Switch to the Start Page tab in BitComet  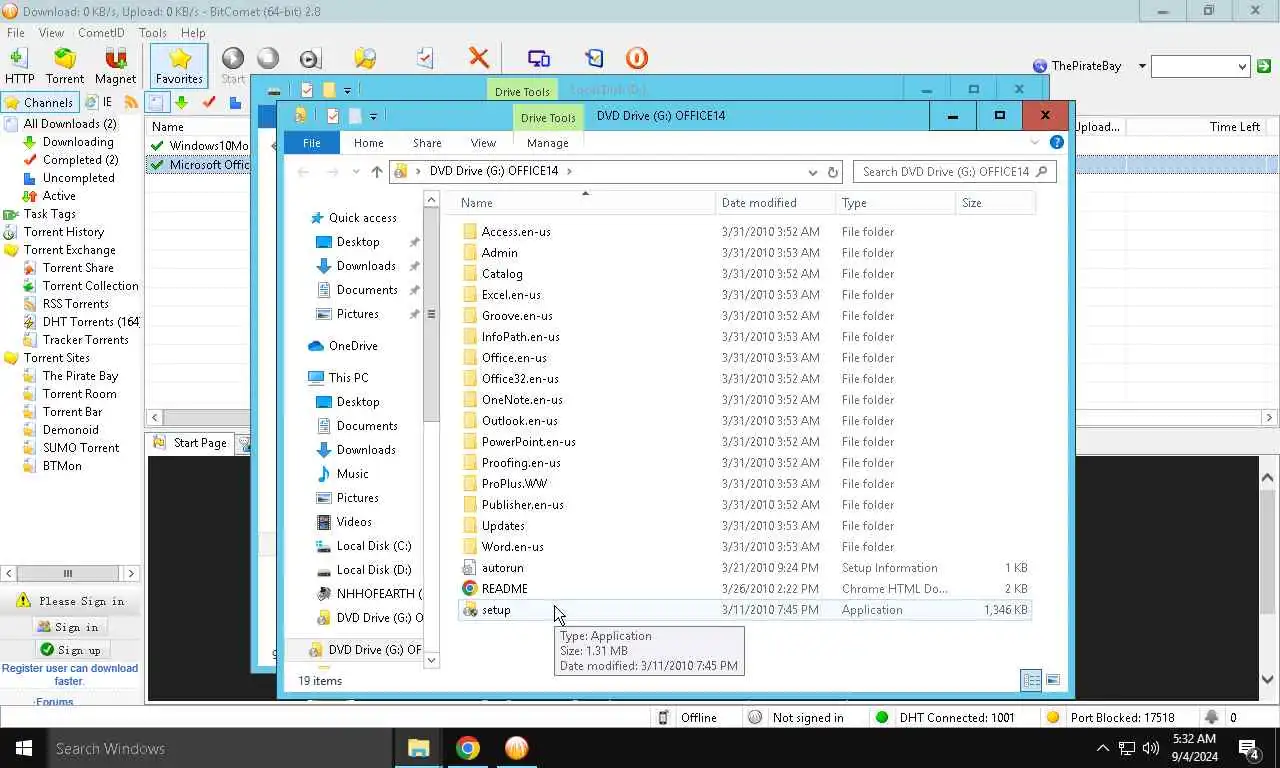190,443
